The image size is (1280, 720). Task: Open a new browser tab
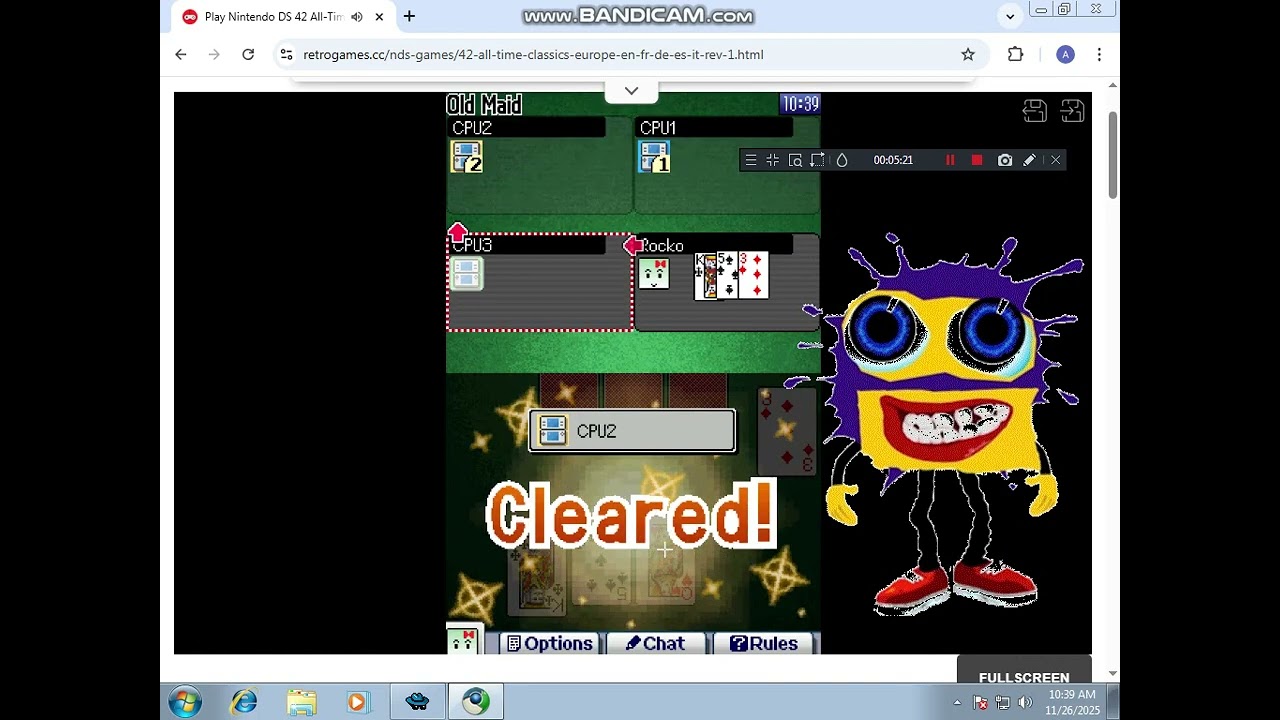point(409,17)
